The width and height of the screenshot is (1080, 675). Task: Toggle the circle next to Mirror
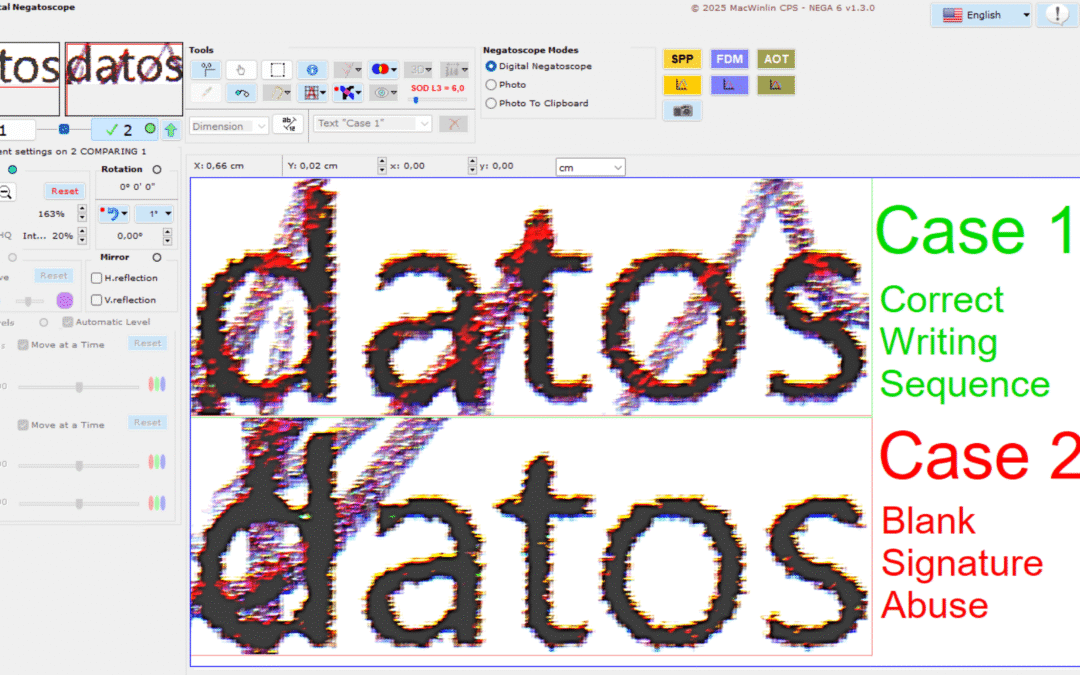(157, 258)
